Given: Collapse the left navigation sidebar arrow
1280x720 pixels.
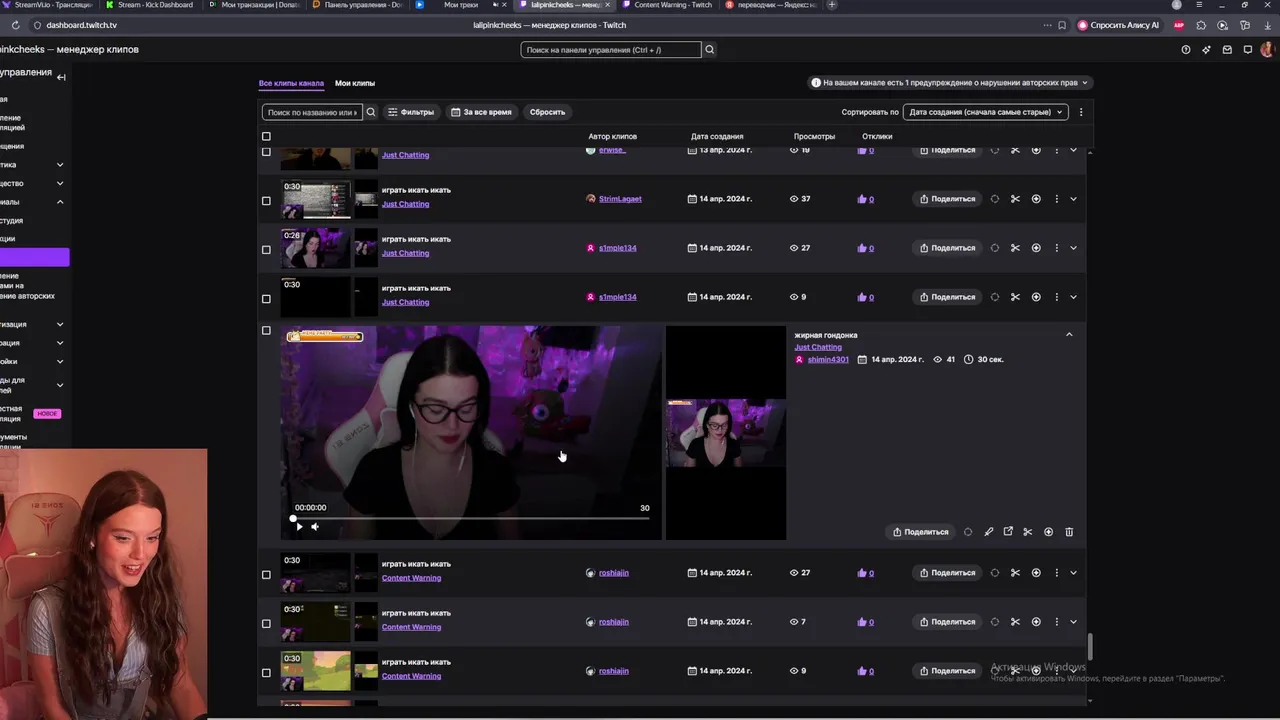Looking at the screenshot, I should (61, 77).
